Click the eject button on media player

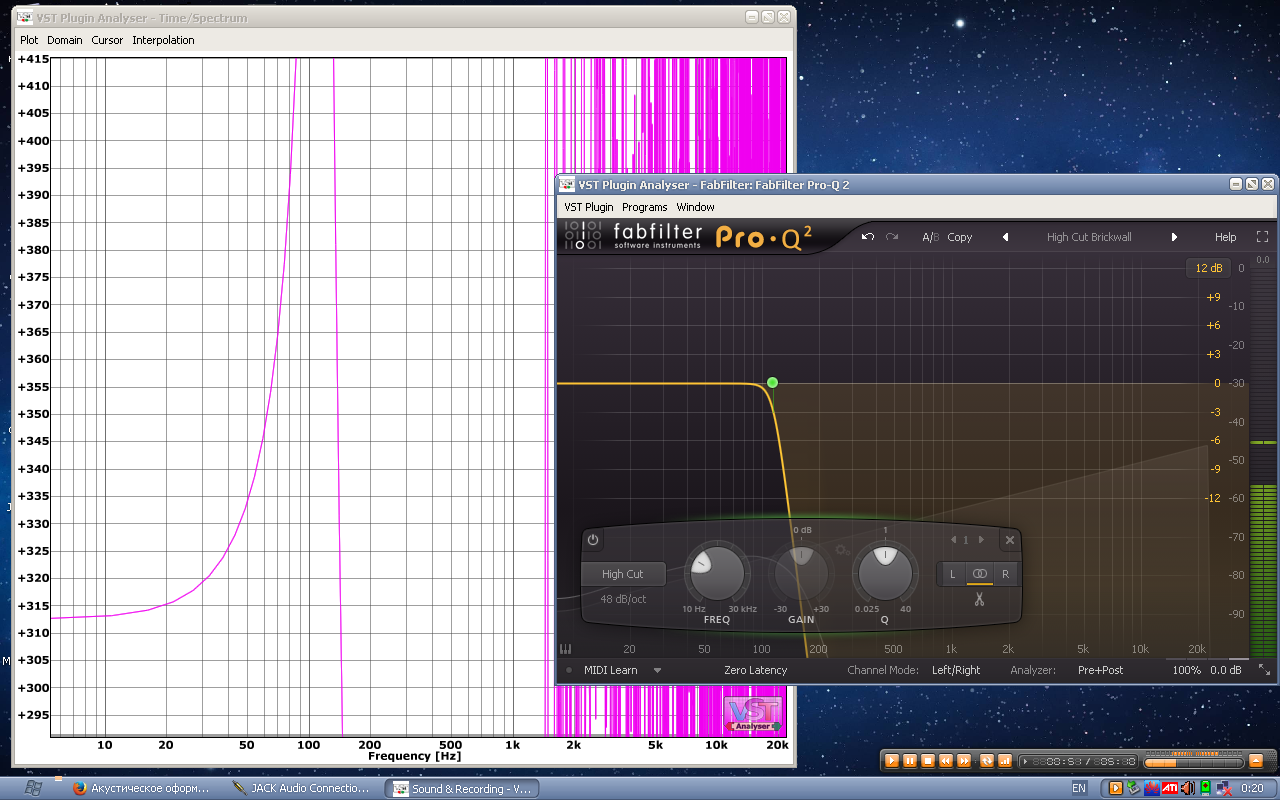coord(1256,761)
